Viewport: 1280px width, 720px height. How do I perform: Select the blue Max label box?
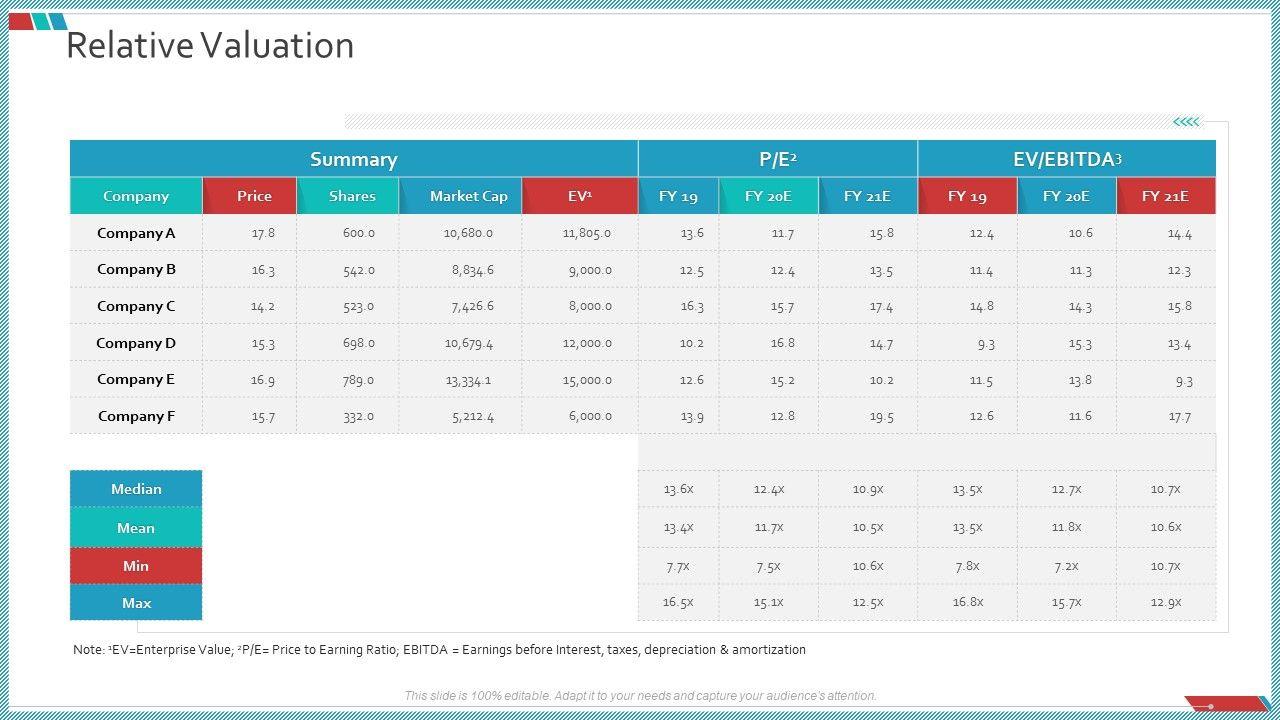click(136, 602)
